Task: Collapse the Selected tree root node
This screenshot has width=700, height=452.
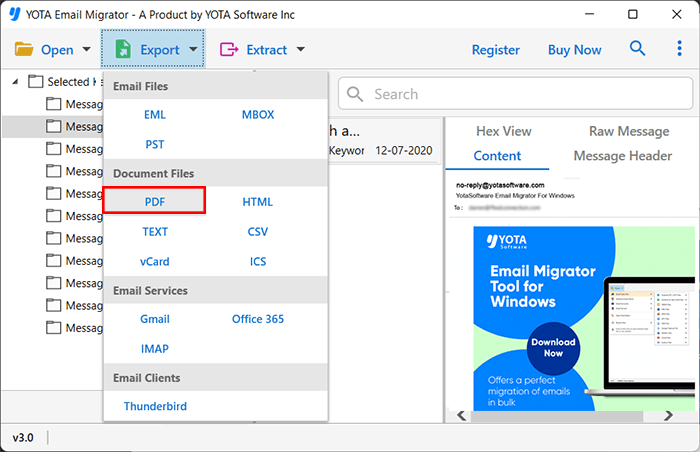Action: click(14, 82)
